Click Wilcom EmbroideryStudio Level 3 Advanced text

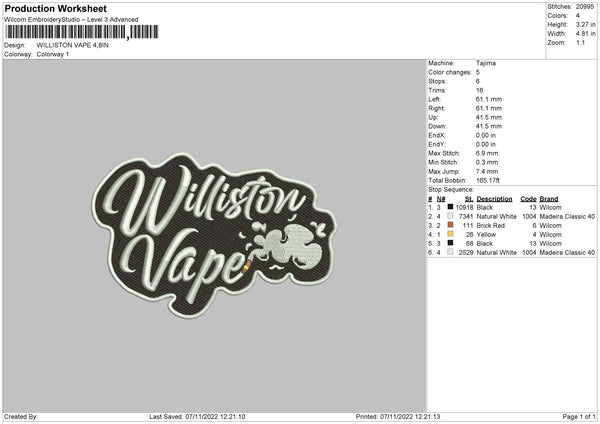(71, 20)
